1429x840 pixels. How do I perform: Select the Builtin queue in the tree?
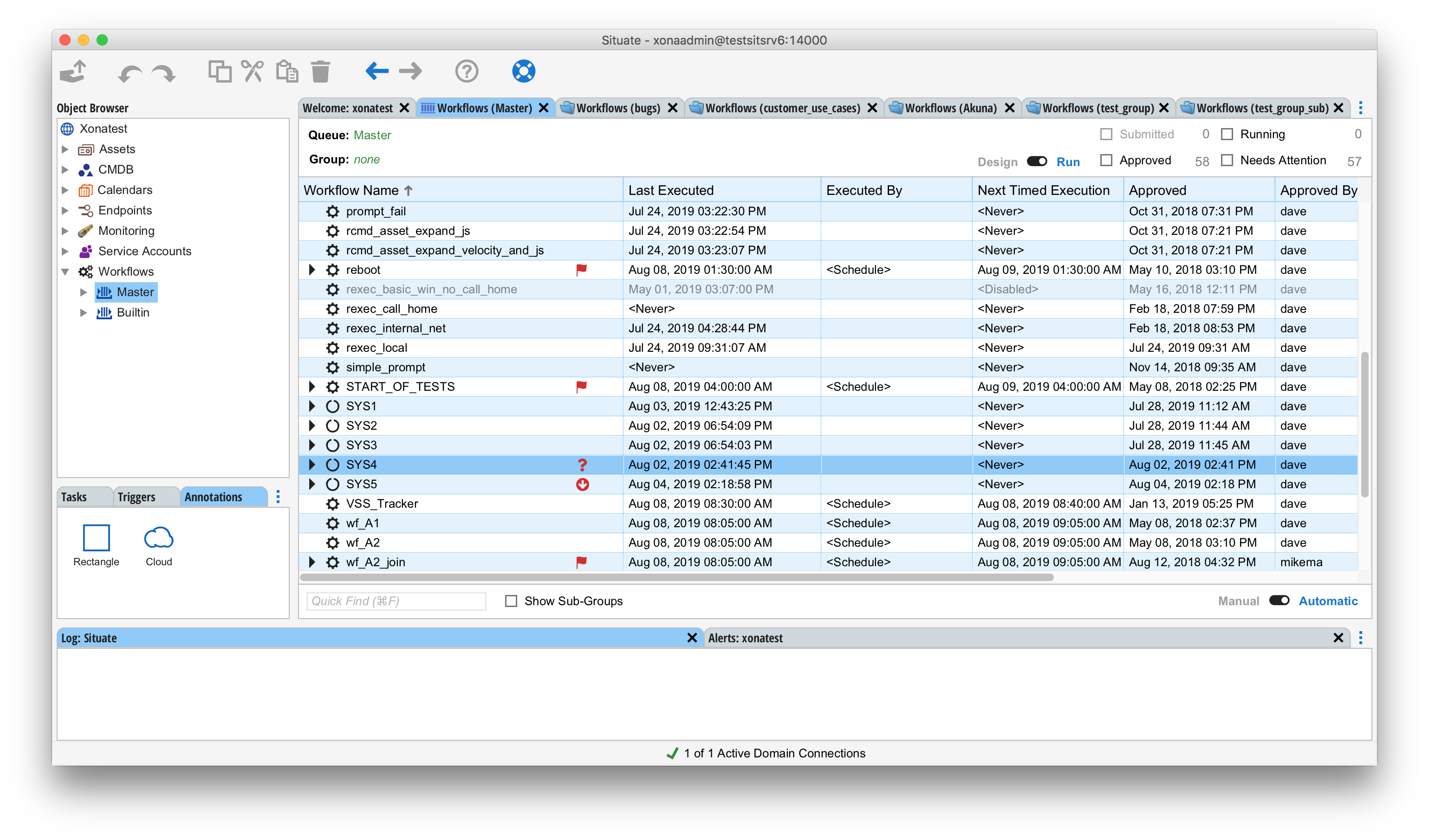pyautogui.click(x=133, y=312)
